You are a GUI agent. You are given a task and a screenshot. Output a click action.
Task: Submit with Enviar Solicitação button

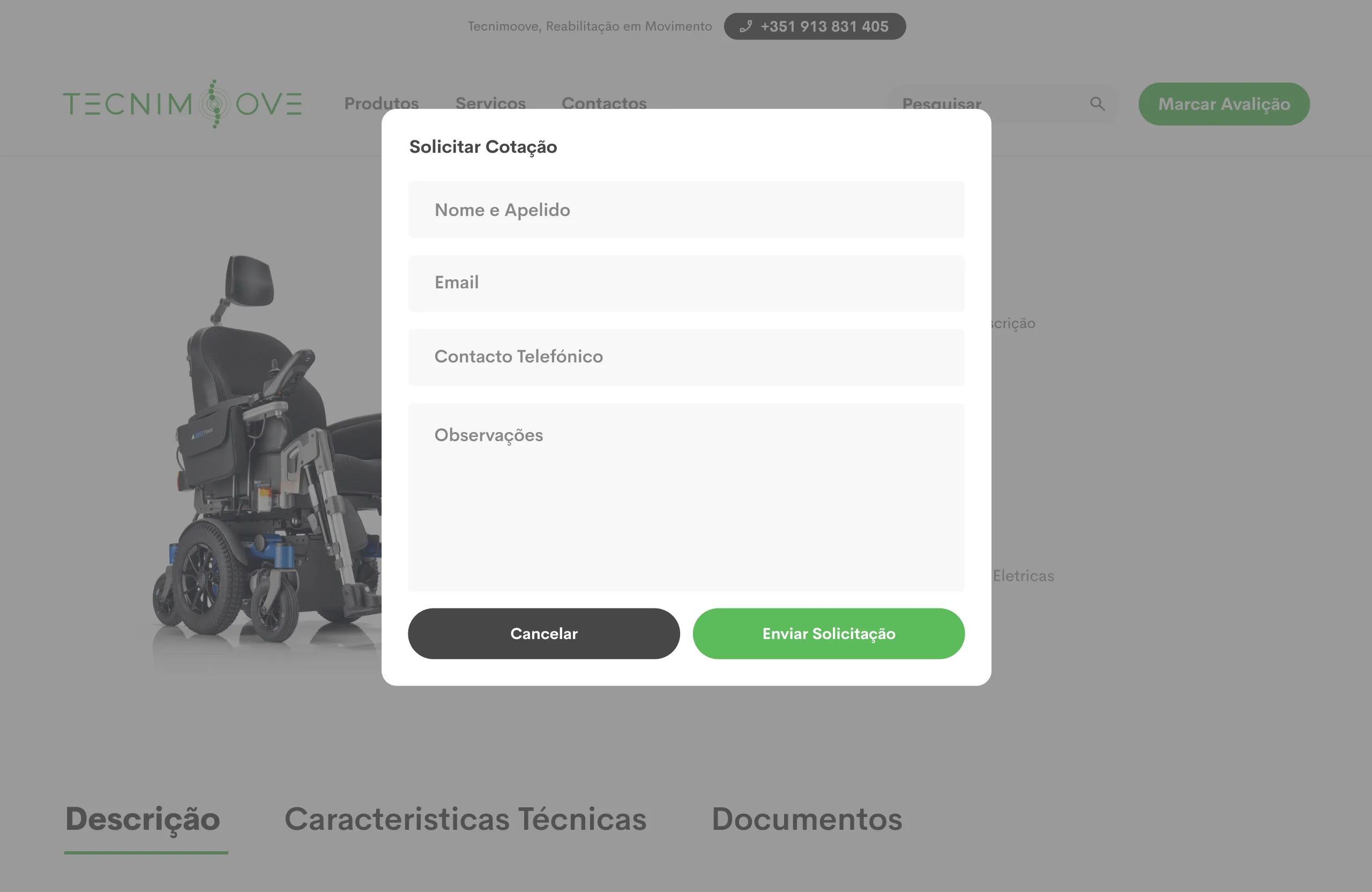829,634
